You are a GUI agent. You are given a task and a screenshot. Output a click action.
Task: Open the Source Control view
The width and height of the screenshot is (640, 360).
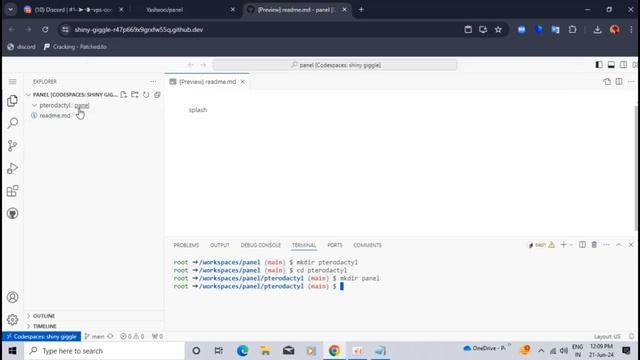(13, 146)
